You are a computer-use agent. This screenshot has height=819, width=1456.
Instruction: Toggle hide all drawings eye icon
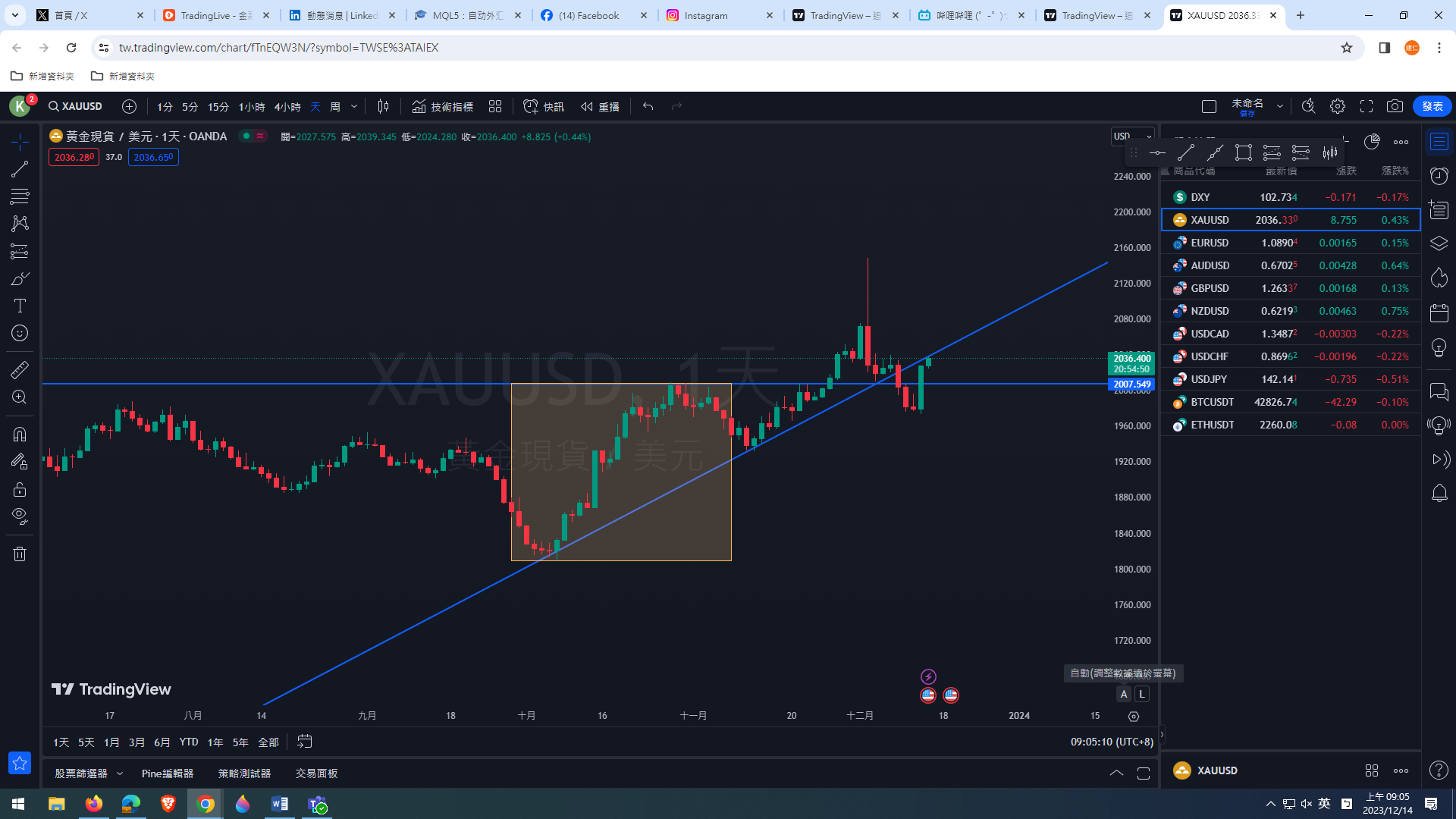[20, 516]
